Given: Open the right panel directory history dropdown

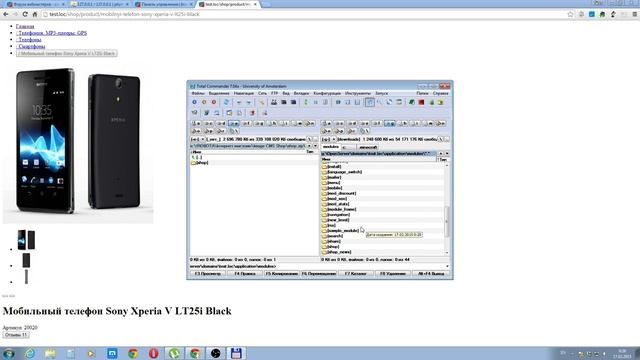Looking at the screenshot, I should [x=447, y=153].
